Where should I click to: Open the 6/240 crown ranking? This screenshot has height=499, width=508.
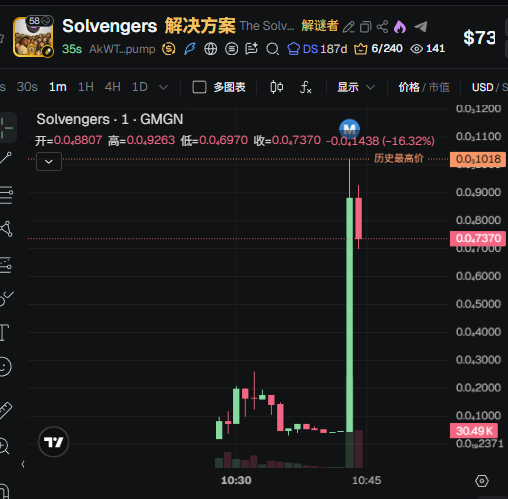(378, 49)
